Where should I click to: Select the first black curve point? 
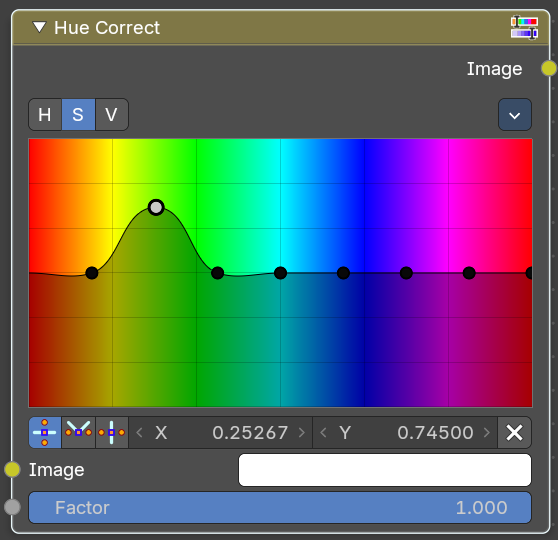[92, 273]
